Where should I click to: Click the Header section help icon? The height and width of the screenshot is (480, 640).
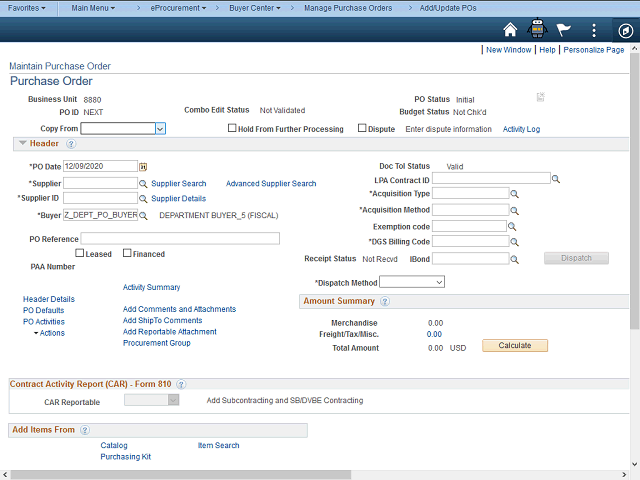tap(71, 144)
